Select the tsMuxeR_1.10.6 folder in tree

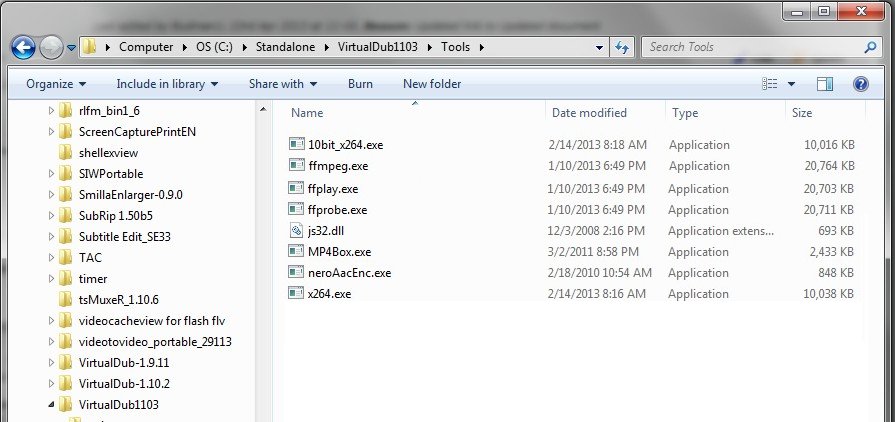point(119,300)
